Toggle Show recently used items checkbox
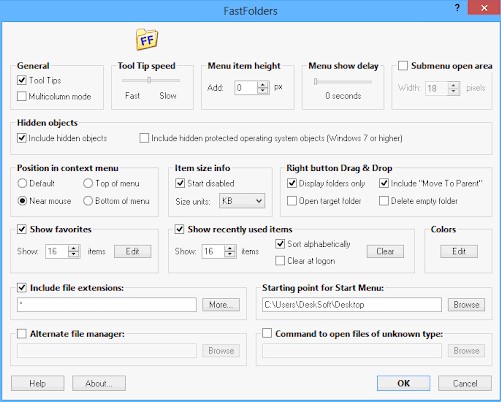501x402 pixels. (179, 229)
